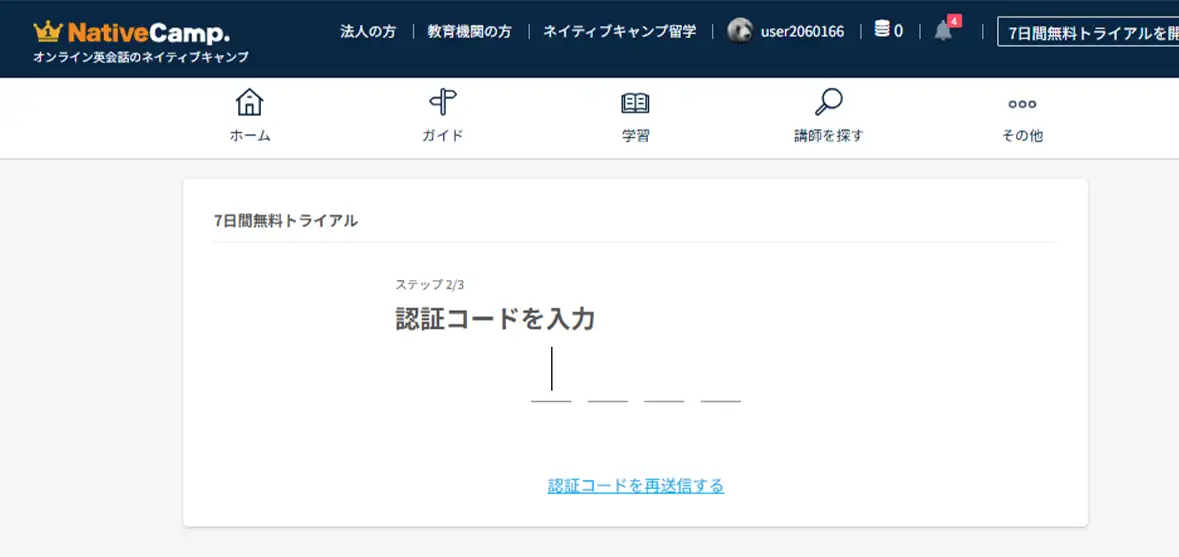Go to the 法人の方 link

pyautogui.click(x=368, y=31)
